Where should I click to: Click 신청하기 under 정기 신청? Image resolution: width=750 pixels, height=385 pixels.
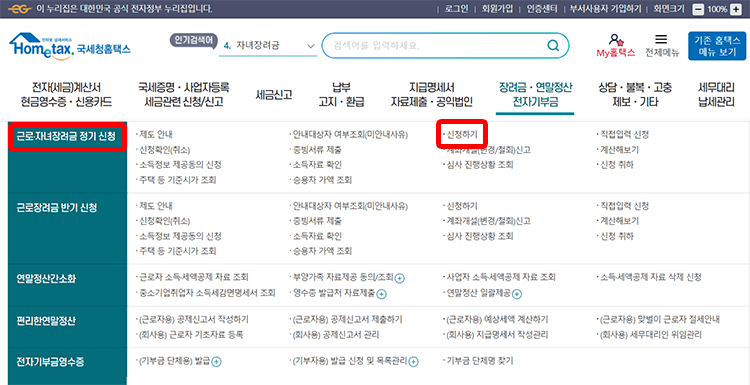click(x=462, y=134)
